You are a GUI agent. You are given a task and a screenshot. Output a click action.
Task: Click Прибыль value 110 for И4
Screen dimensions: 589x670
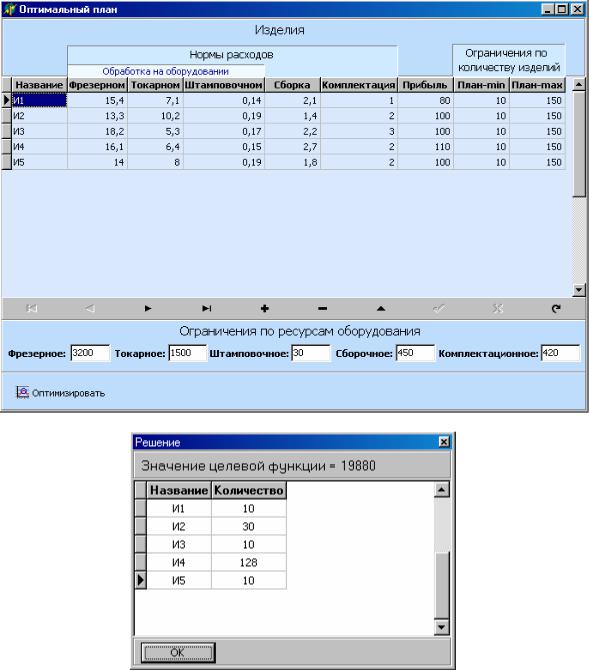pos(425,147)
